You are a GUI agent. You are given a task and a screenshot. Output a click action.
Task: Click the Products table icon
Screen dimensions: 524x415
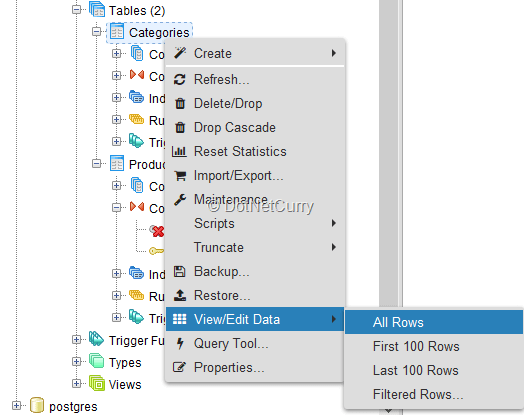[x=117, y=163]
